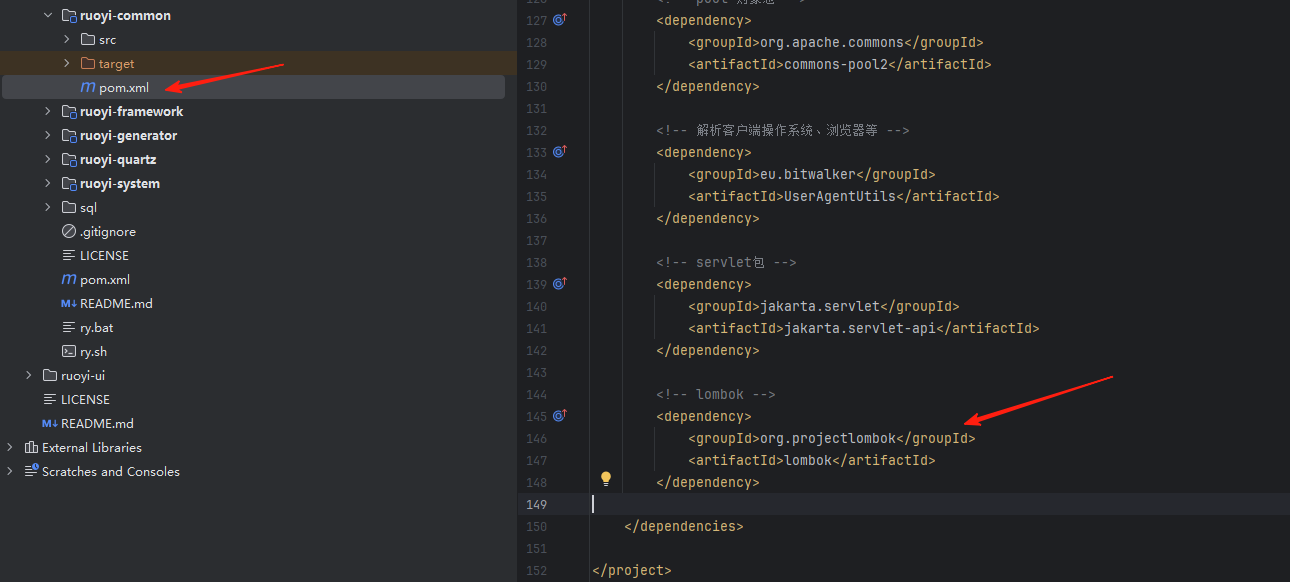The width and height of the screenshot is (1290, 582).
Task: Click the ry.sh shell script icon
Action: pyautogui.click(x=69, y=351)
